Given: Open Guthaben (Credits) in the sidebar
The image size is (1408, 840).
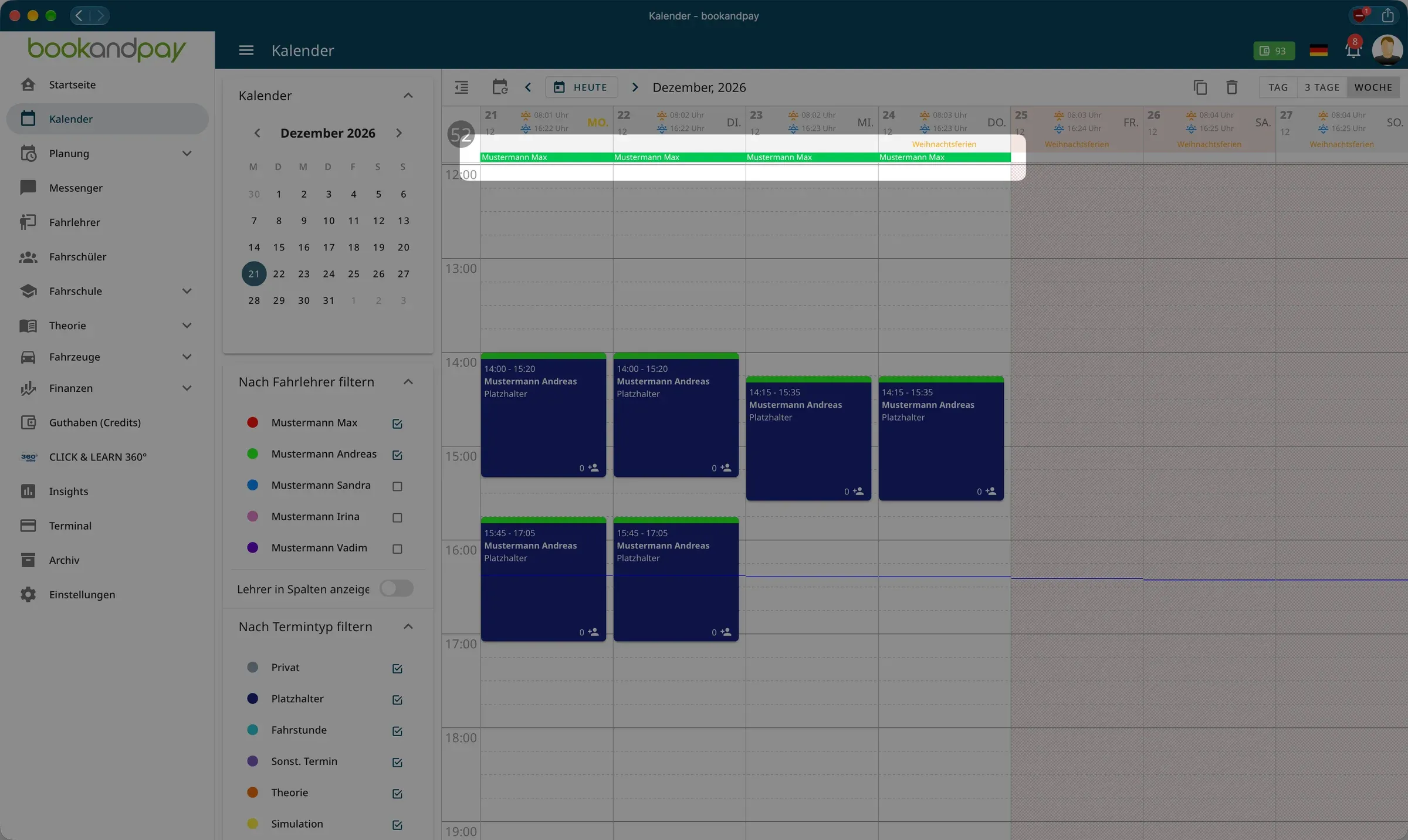Looking at the screenshot, I should point(107,422).
